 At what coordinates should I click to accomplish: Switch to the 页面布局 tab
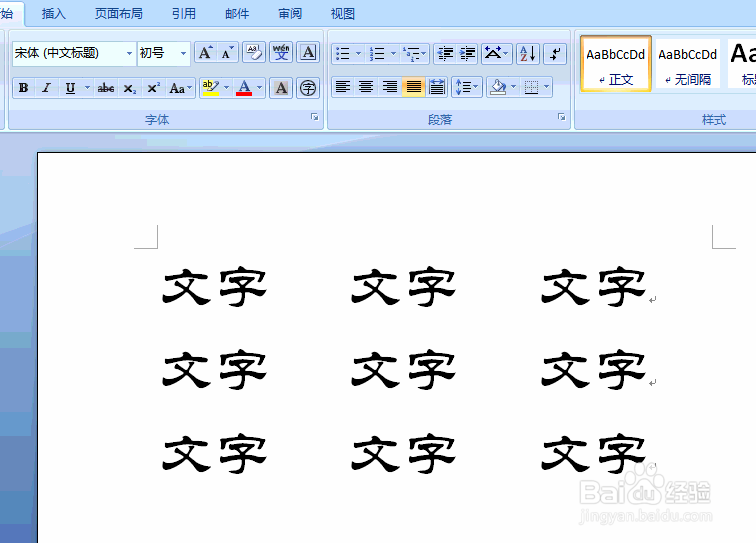(119, 14)
